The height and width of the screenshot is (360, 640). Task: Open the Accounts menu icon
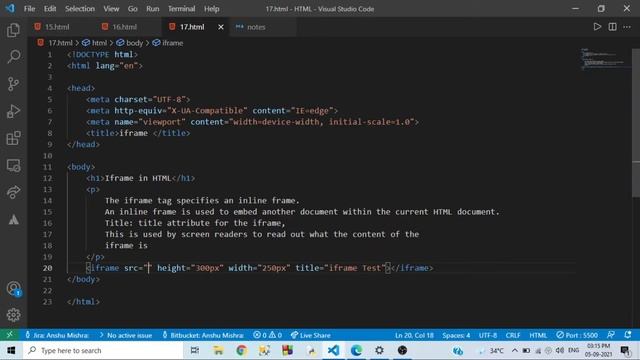click(13, 289)
